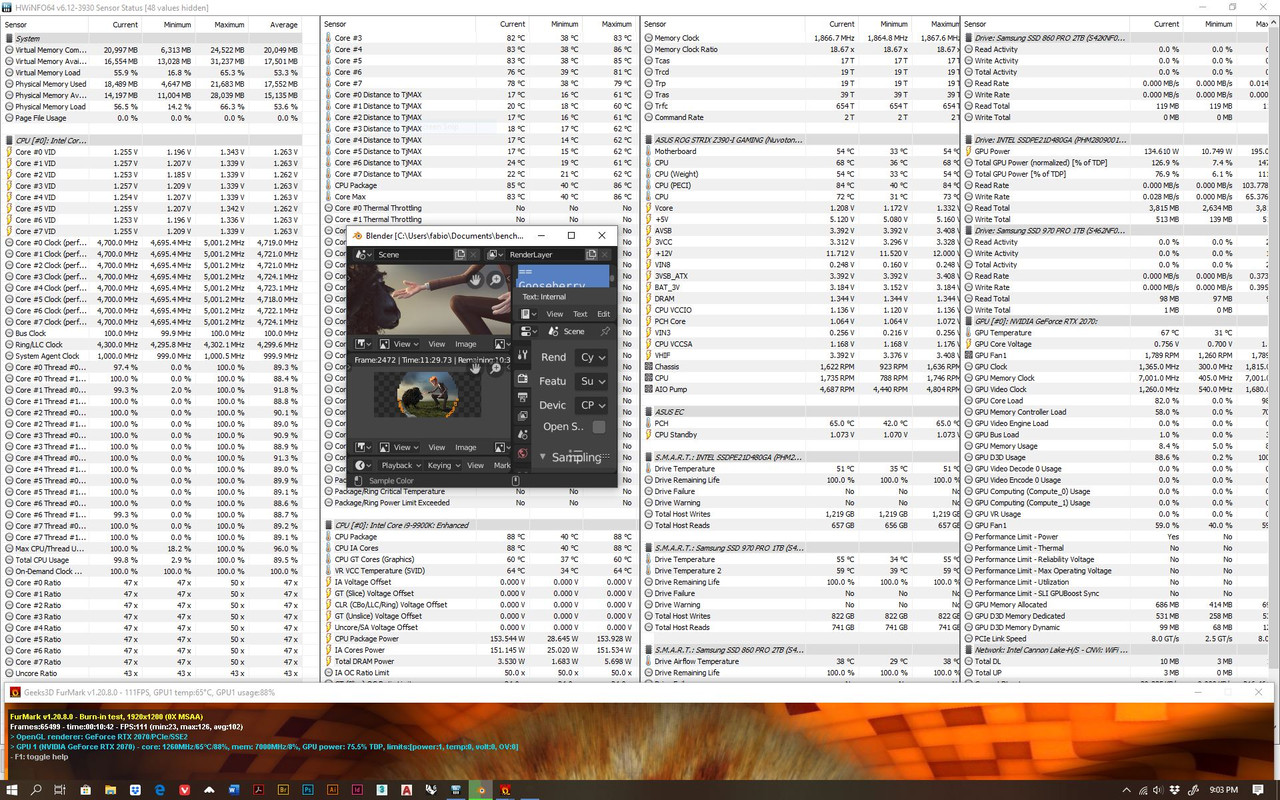1280x800 pixels.
Task: Open the Text editor type dropdown in Blender
Action: point(528,314)
